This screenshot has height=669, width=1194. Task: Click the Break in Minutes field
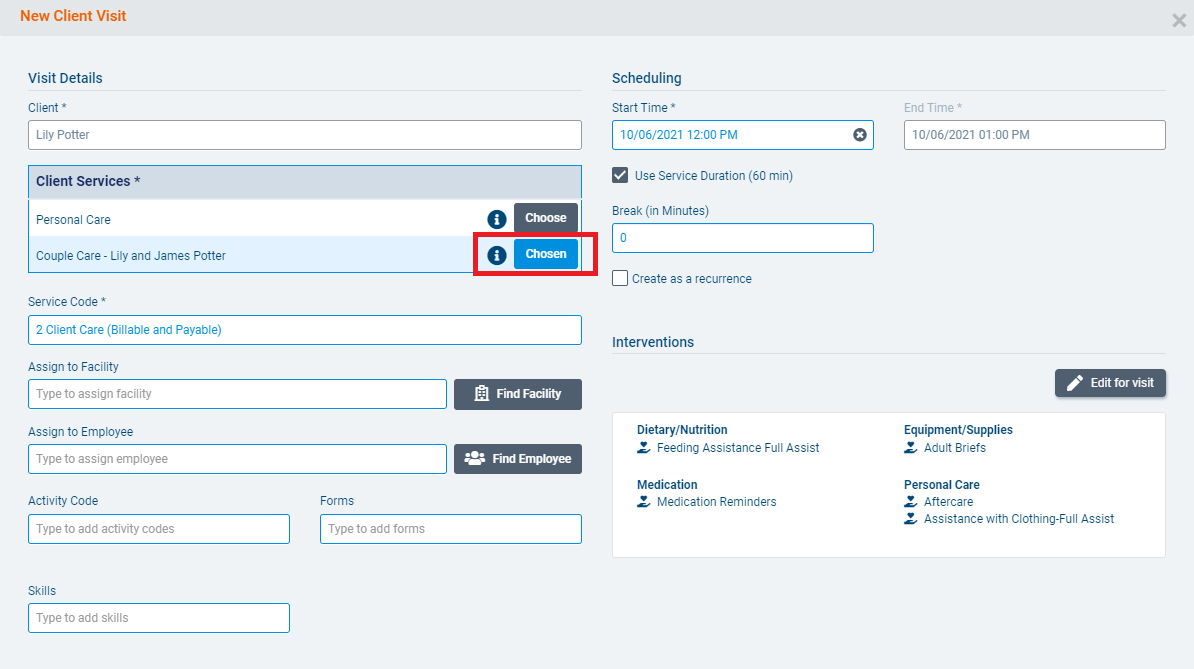742,238
